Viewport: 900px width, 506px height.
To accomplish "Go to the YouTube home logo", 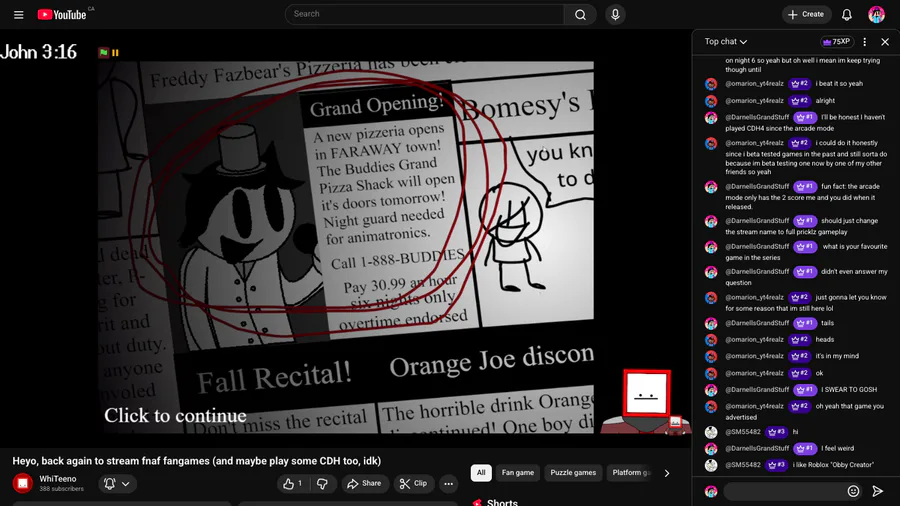I will 62,14.
